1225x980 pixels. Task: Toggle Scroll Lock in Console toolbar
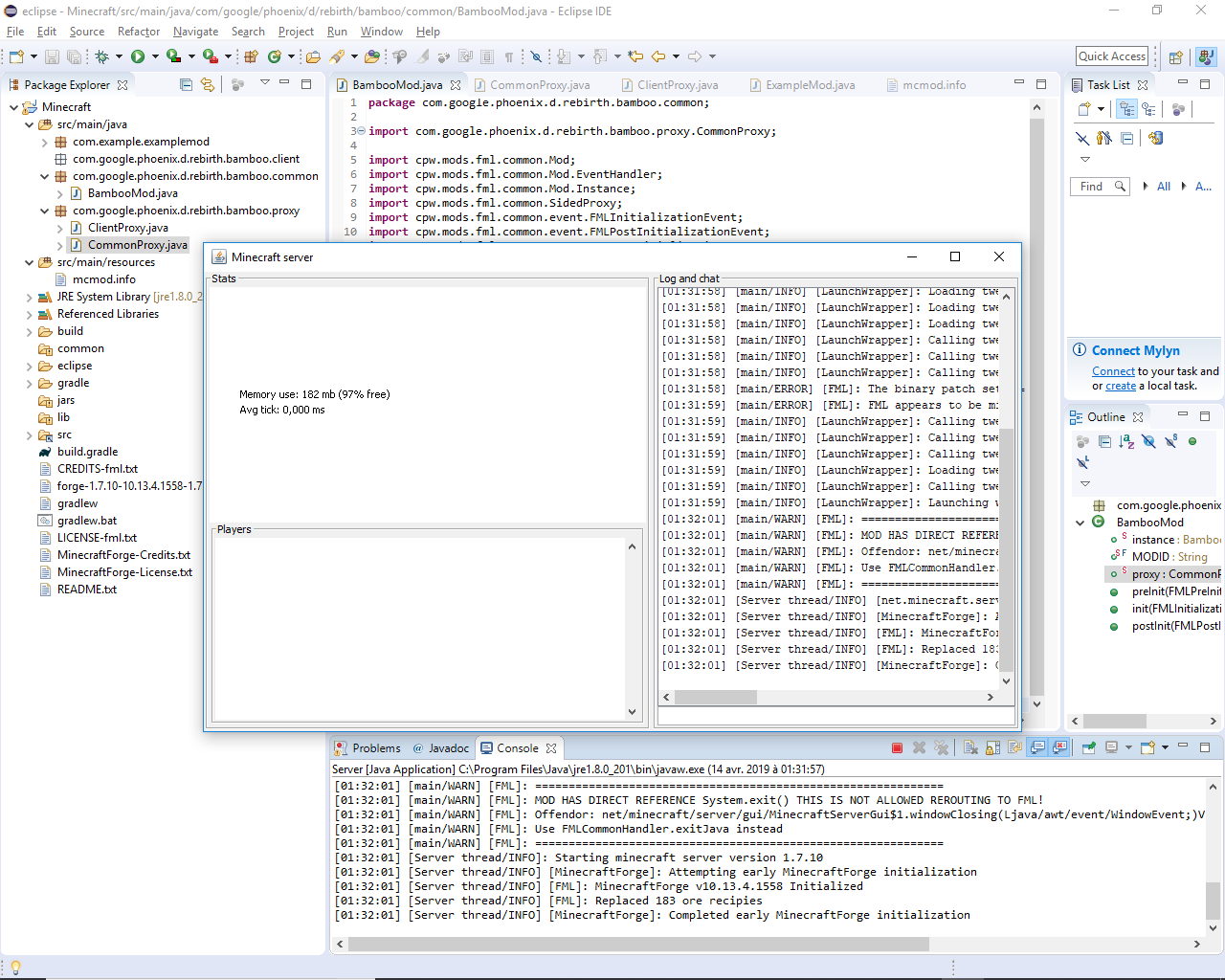pyautogui.click(x=992, y=748)
